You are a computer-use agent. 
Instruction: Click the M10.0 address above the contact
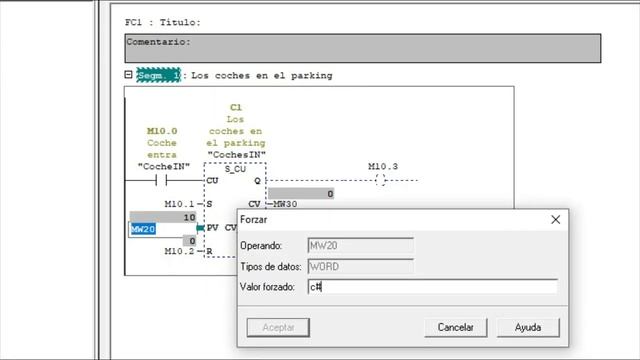162,131
